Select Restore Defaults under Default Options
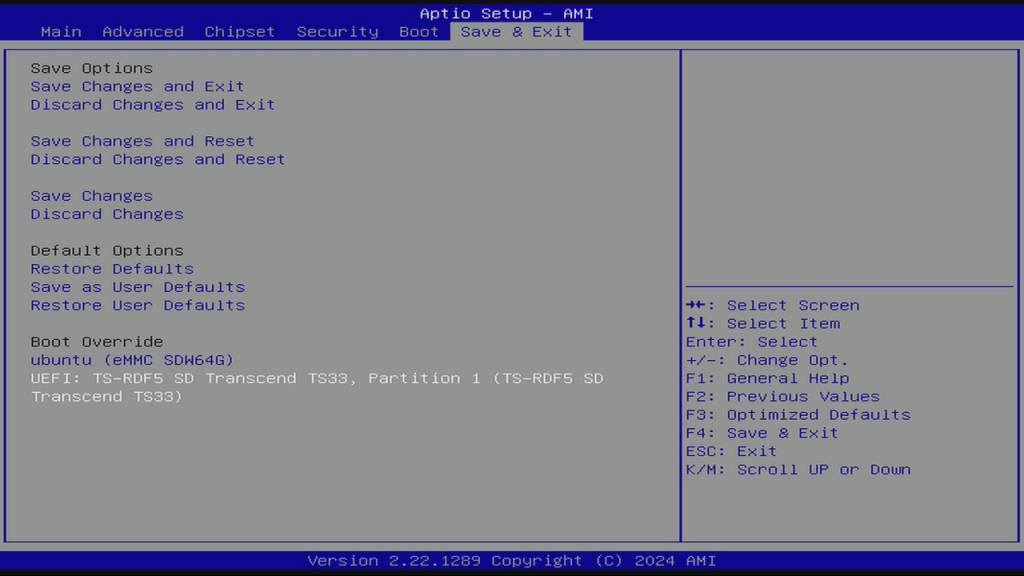Image resolution: width=1024 pixels, height=576 pixels. coord(112,268)
